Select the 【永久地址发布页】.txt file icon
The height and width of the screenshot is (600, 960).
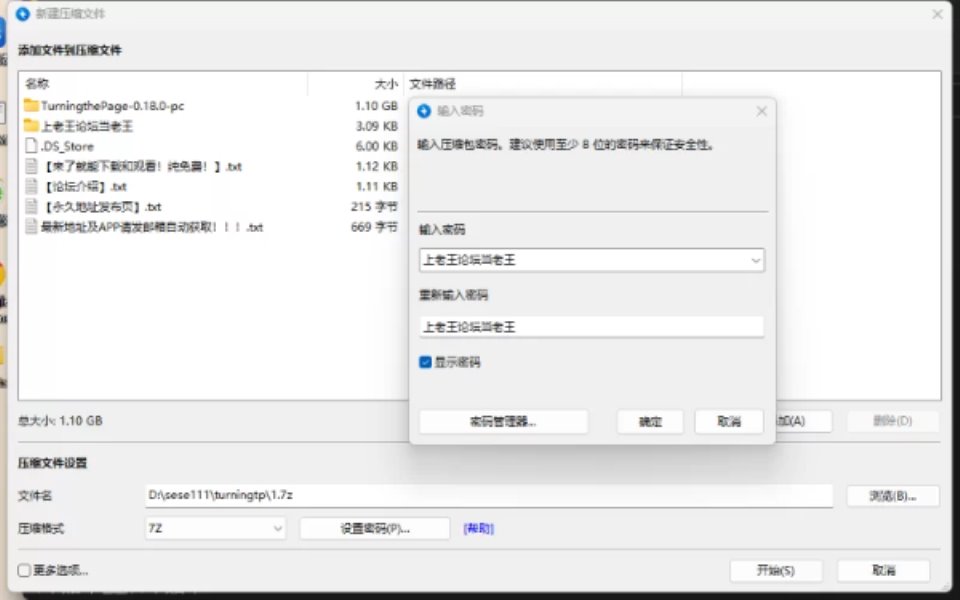tap(31, 207)
